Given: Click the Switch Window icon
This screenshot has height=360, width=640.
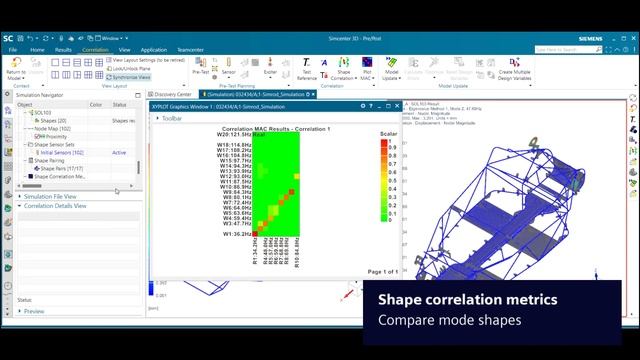Looking at the screenshot, I should pyautogui.click(x=90, y=38).
